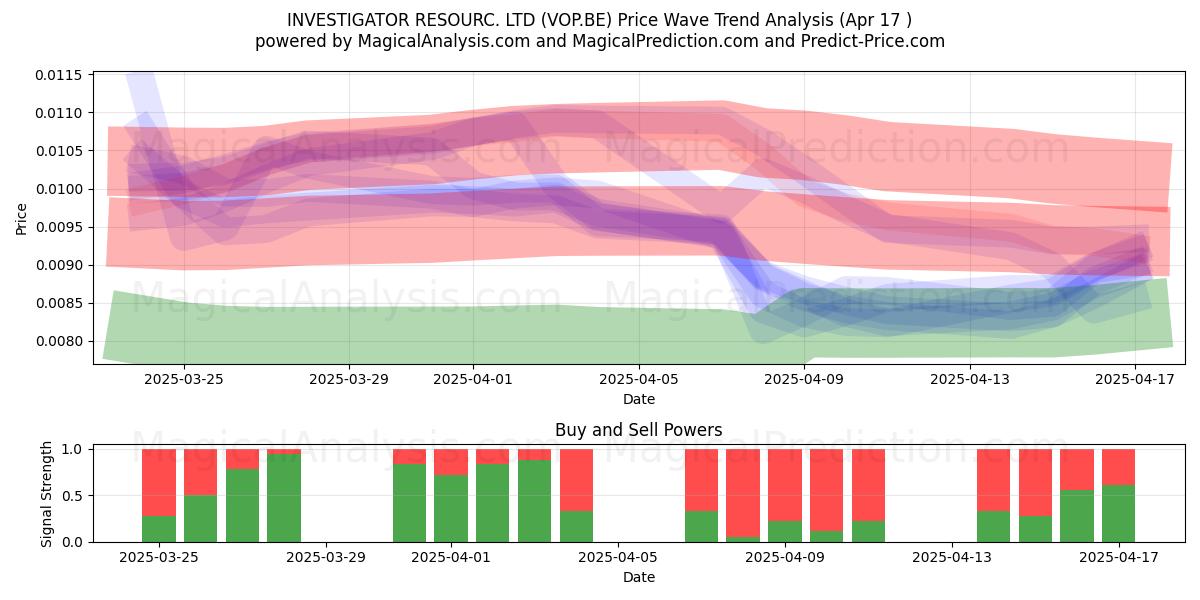
Task: Click 2025-03-29 date under the powers chart
Action: (x=326, y=558)
